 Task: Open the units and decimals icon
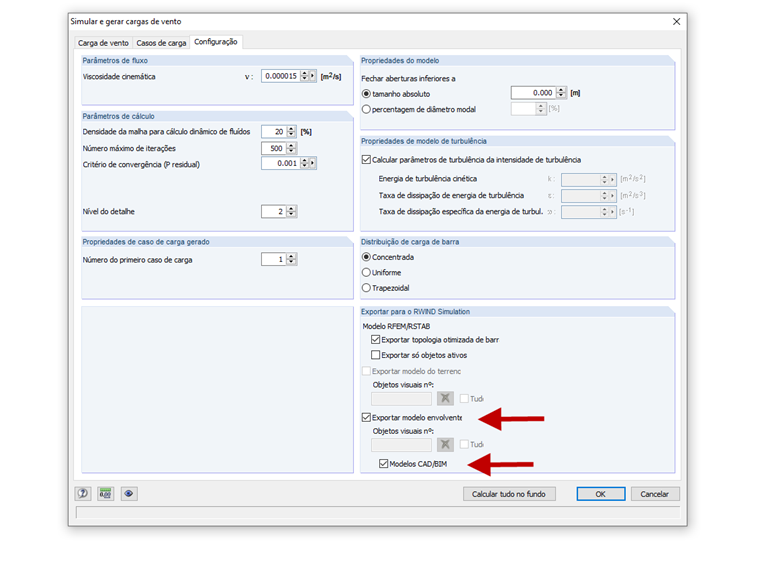pos(106,493)
